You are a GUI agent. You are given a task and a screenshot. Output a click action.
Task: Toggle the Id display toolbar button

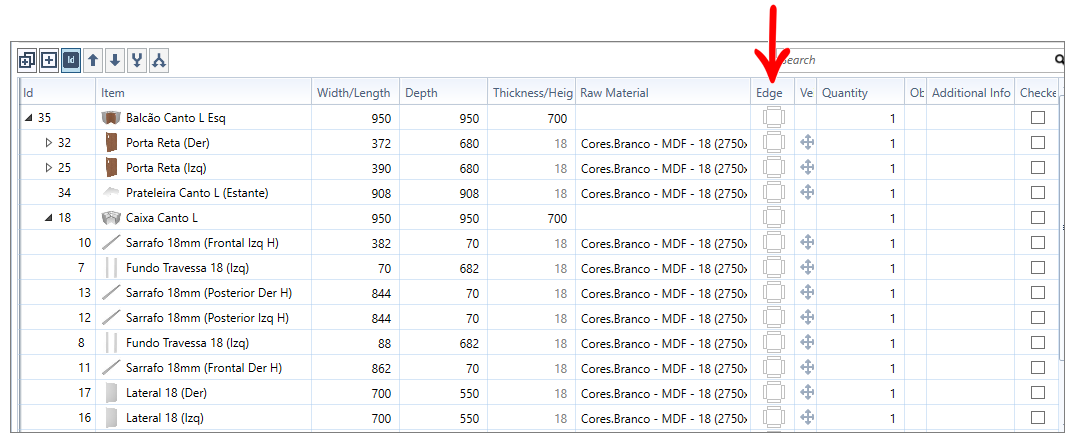pyautogui.click(x=71, y=61)
